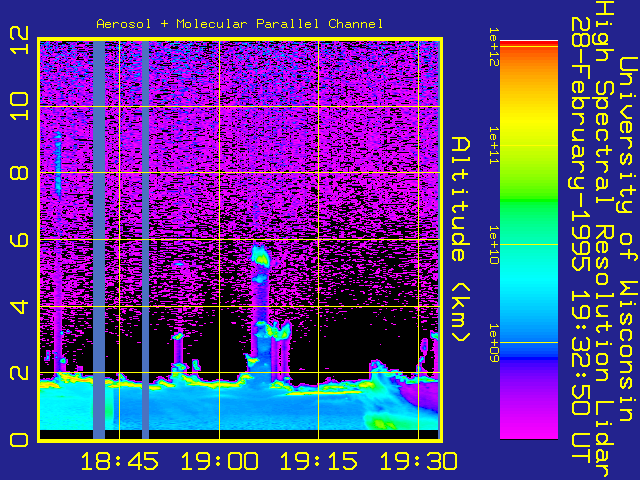Screen dimensions: 640x480
Task: Click the '19:15' time axis label
Action: click(319, 461)
